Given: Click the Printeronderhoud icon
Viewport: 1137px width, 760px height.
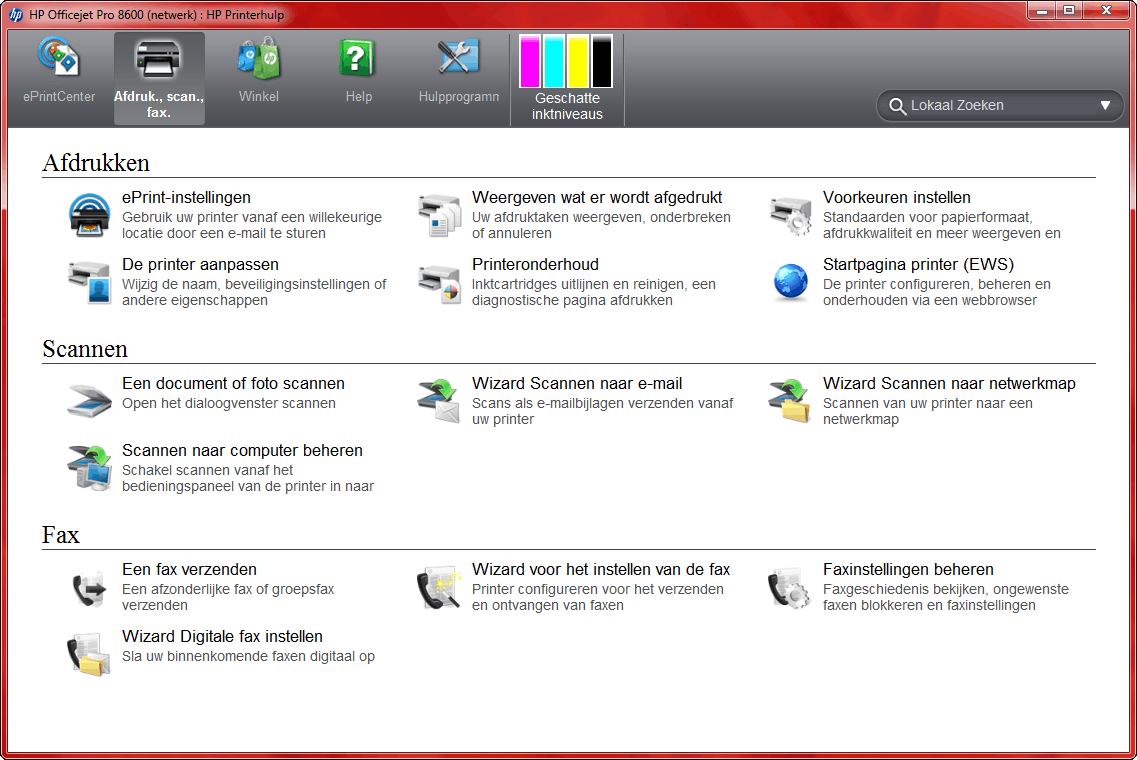Looking at the screenshot, I should 439,284.
